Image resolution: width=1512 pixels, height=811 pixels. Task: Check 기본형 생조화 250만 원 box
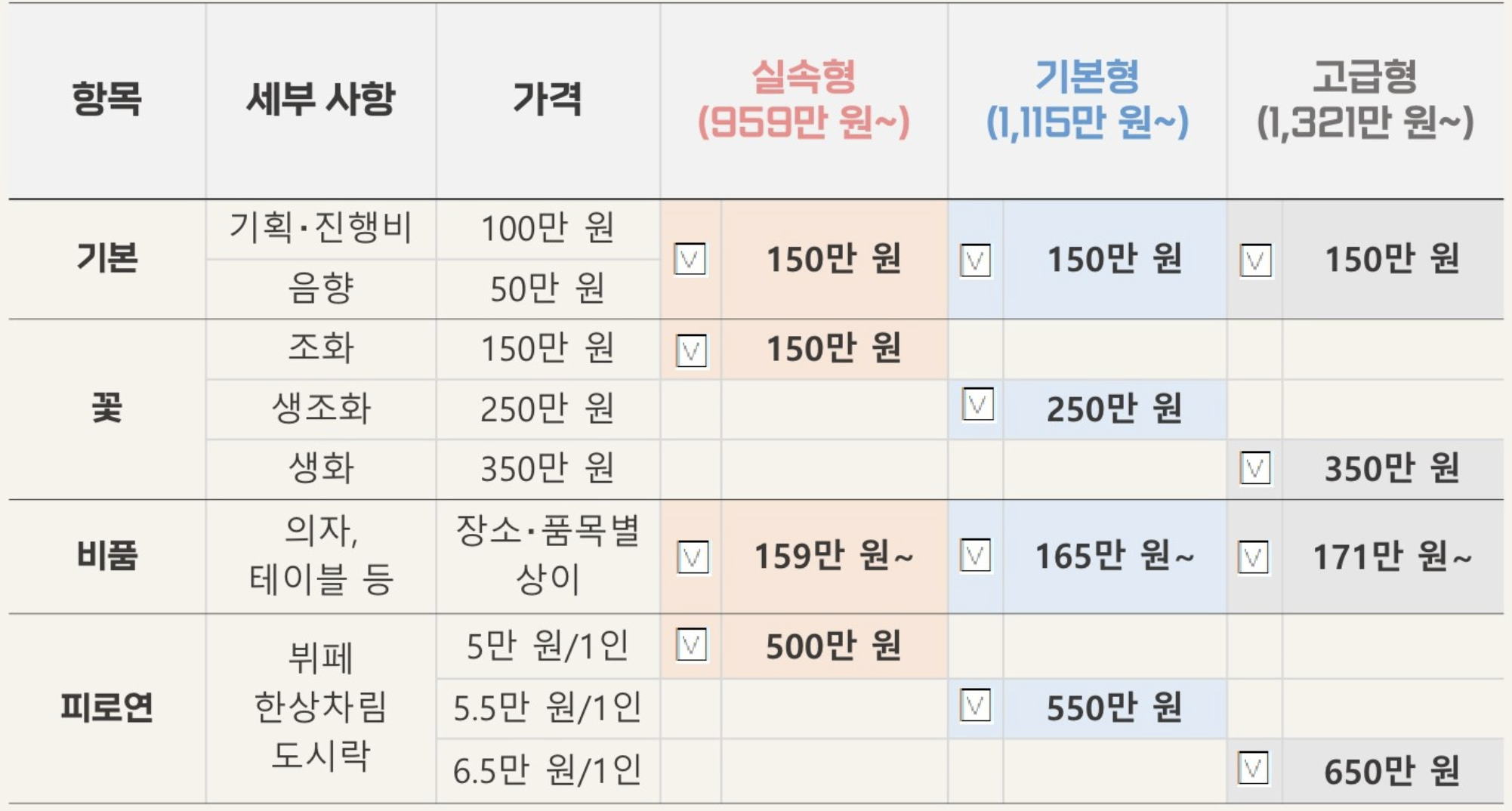coord(977,405)
